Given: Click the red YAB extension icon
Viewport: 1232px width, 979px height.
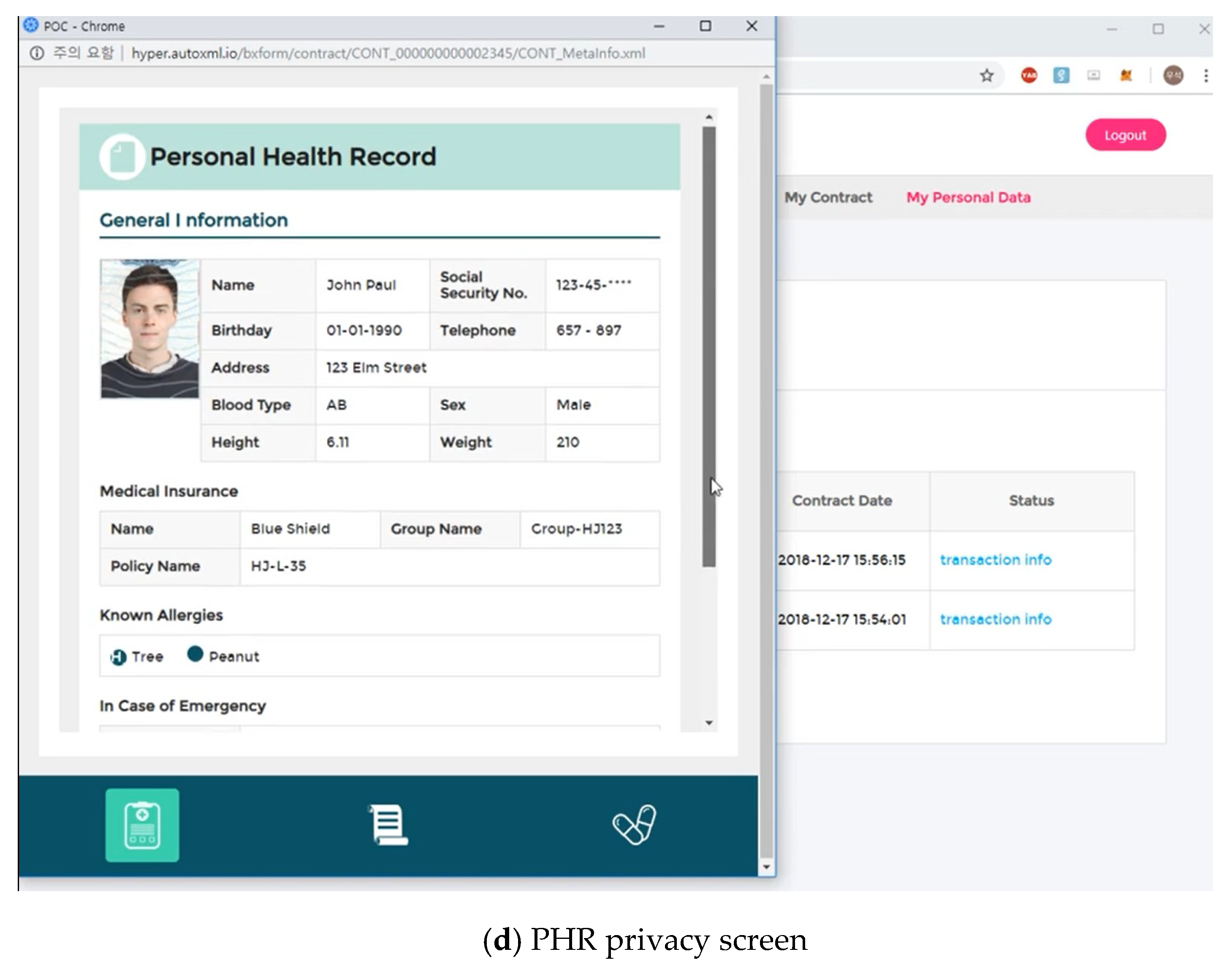Looking at the screenshot, I should pyautogui.click(x=1028, y=76).
